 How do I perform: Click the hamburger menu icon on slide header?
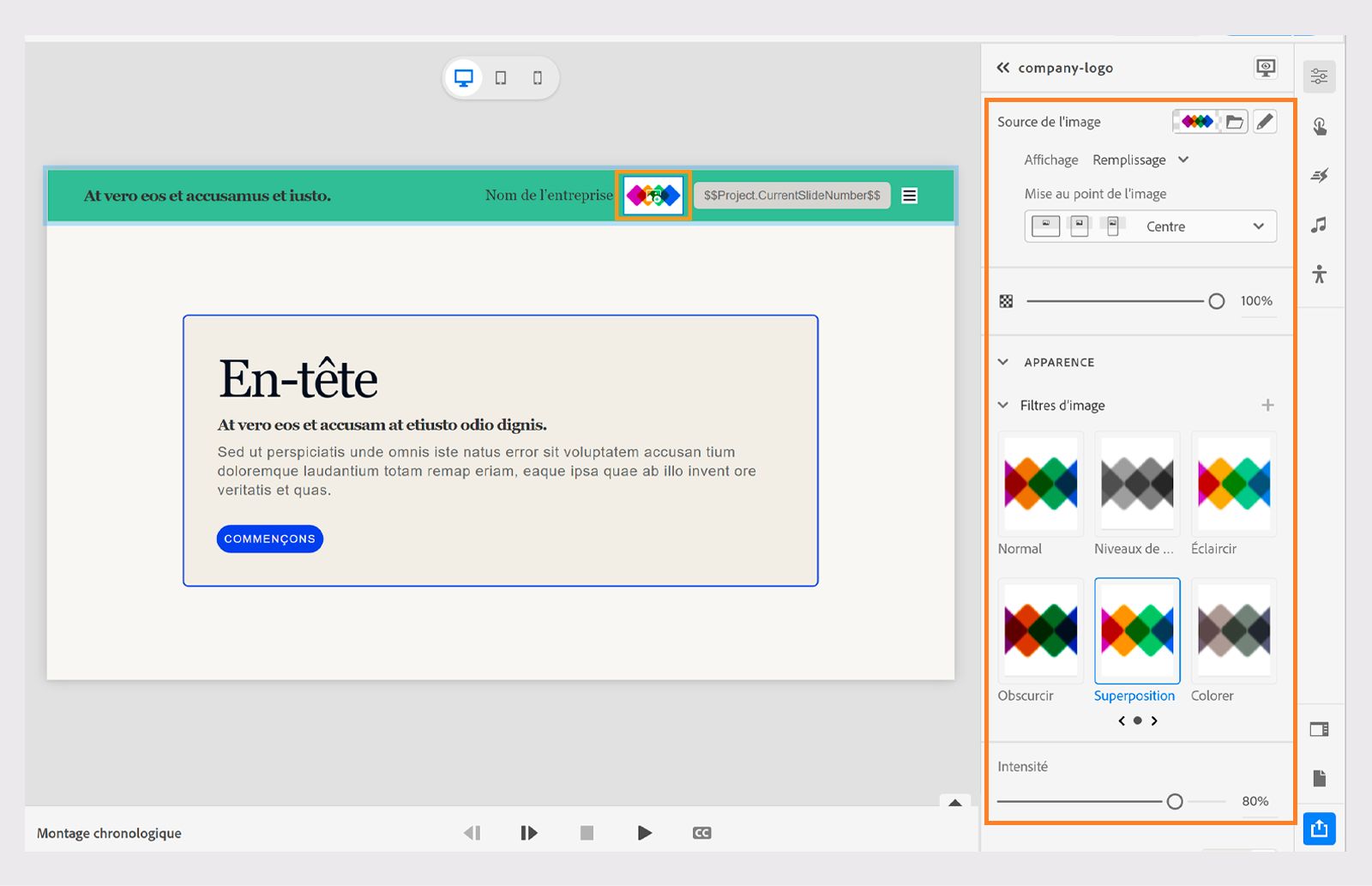pos(910,196)
